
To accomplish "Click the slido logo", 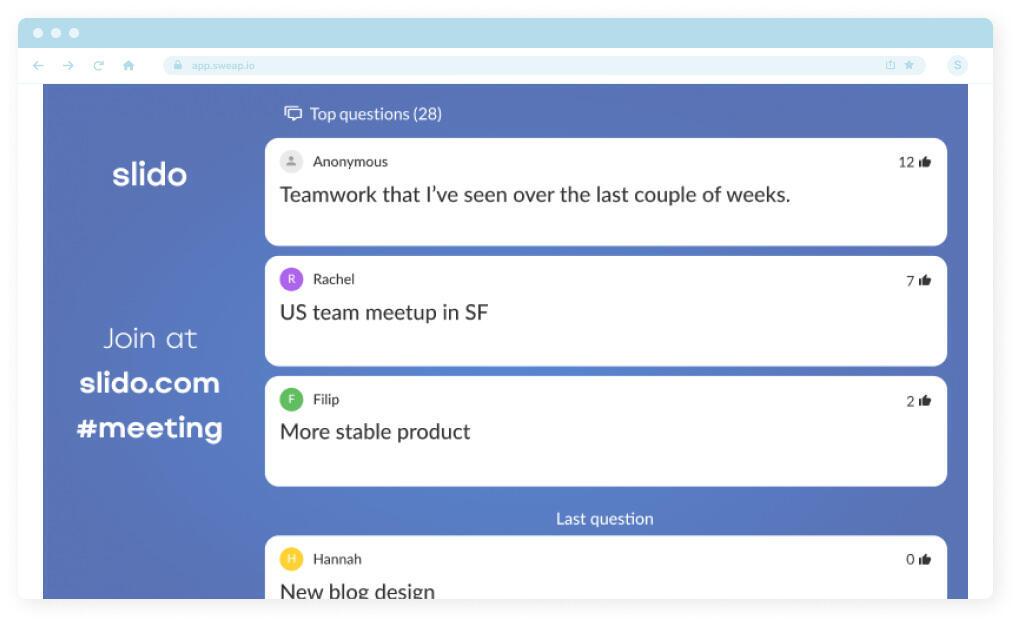I will [x=149, y=175].
